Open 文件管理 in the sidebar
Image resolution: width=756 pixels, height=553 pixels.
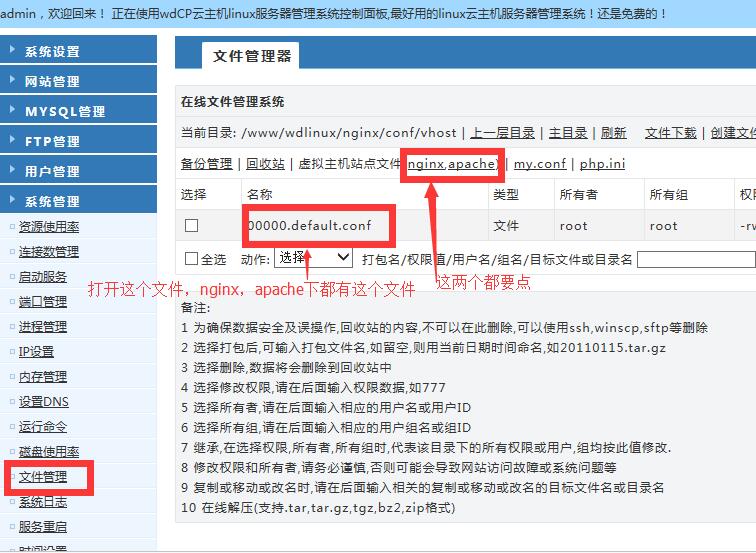click(x=43, y=477)
